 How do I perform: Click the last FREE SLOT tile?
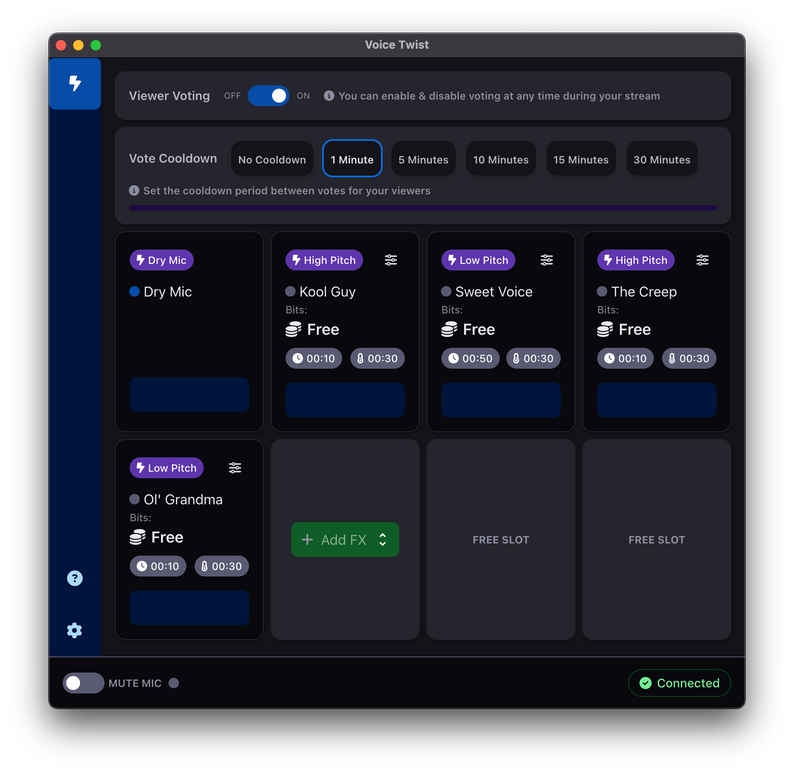tap(657, 540)
